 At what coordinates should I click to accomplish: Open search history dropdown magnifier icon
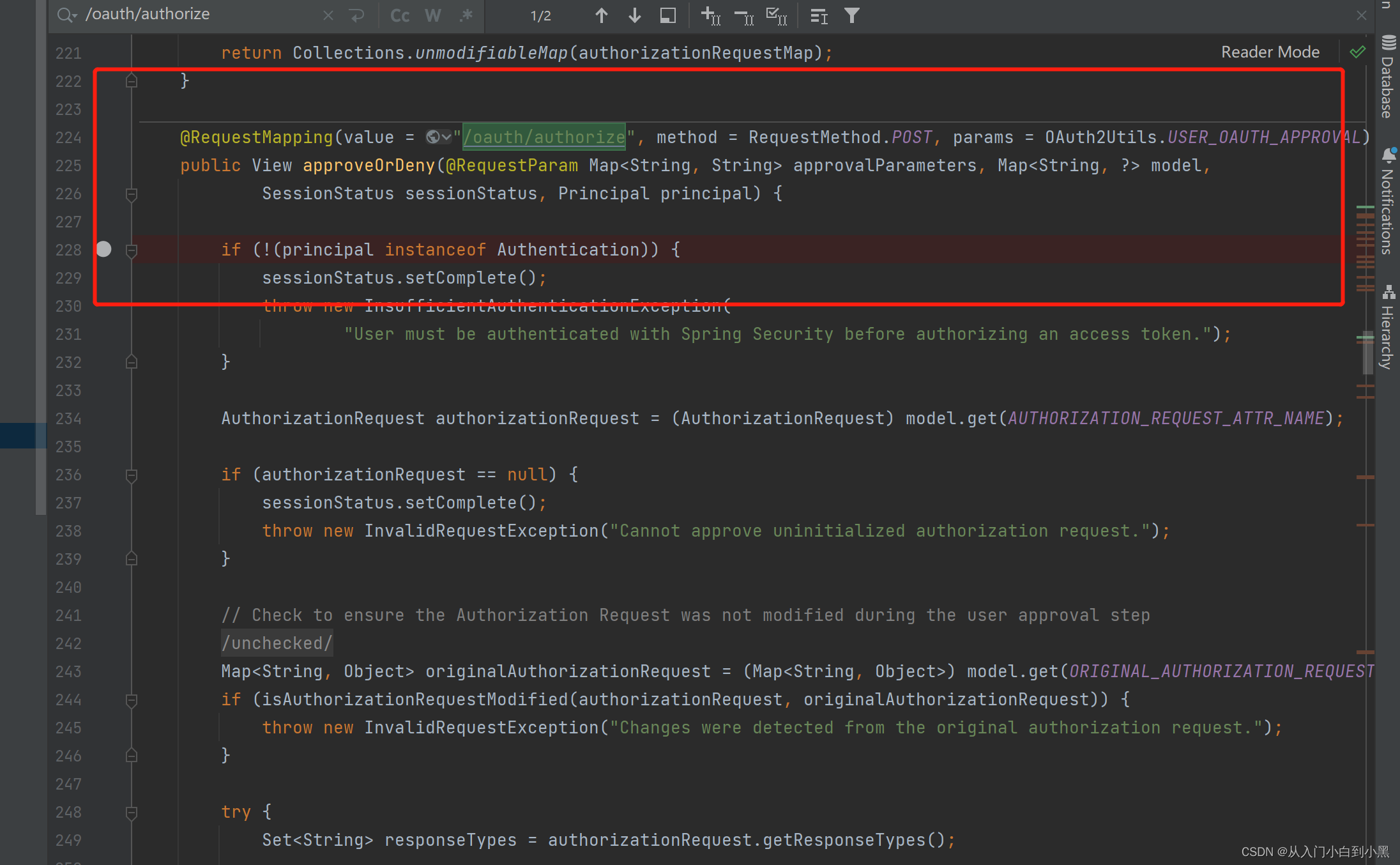point(66,15)
